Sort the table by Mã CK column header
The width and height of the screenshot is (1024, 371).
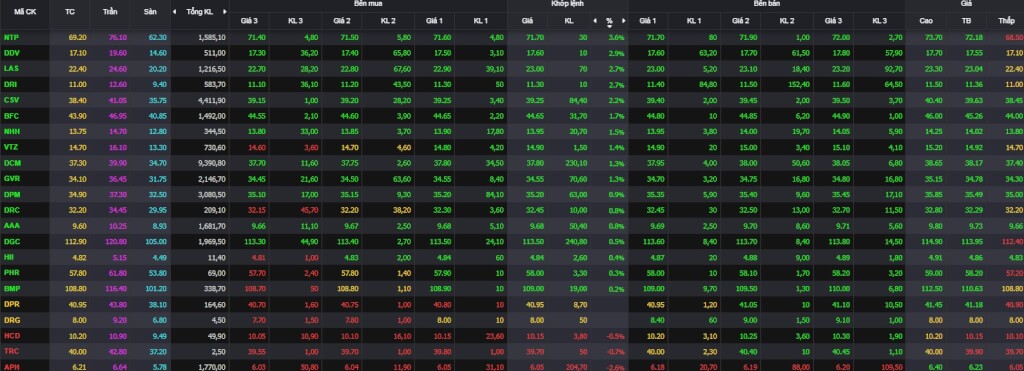24,12
